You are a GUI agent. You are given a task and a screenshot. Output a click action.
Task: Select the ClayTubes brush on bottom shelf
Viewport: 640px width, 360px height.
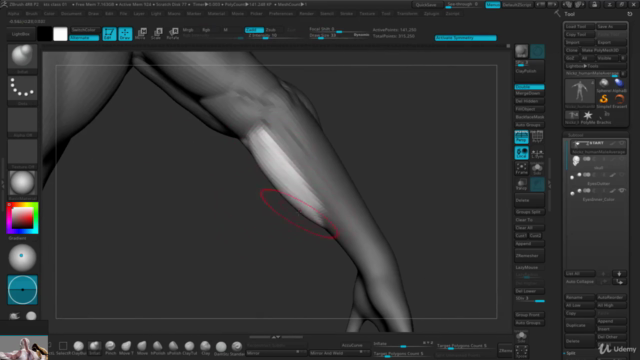pyautogui.click(x=189, y=347)
